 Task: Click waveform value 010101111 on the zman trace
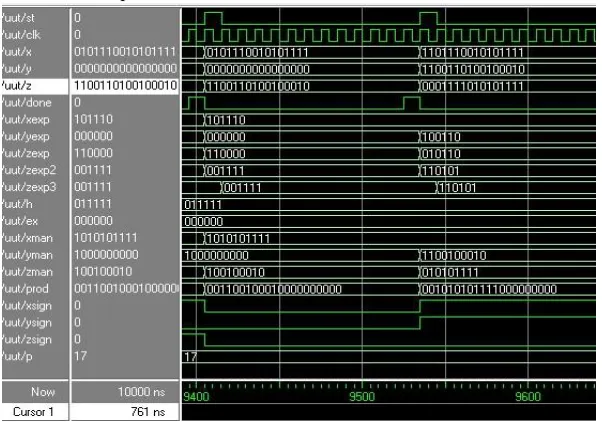[450, 273]
